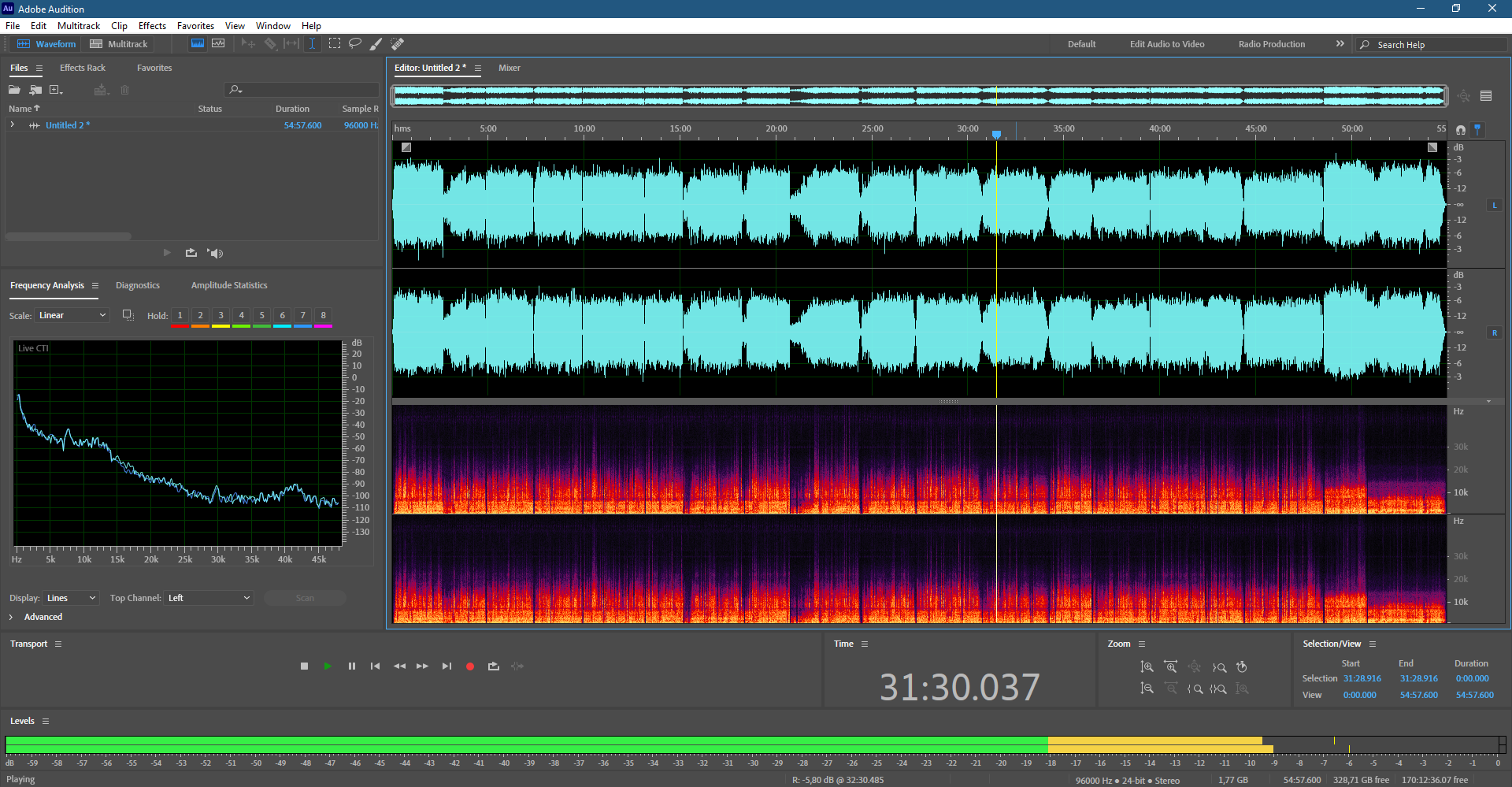Select the Paintbrush Selection tool

pyautogui.click(x=376, y=44)
